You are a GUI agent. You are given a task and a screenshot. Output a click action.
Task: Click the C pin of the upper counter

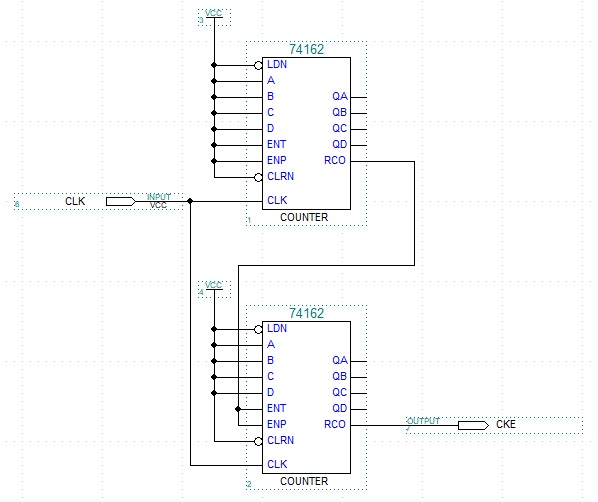pos(270,113)
